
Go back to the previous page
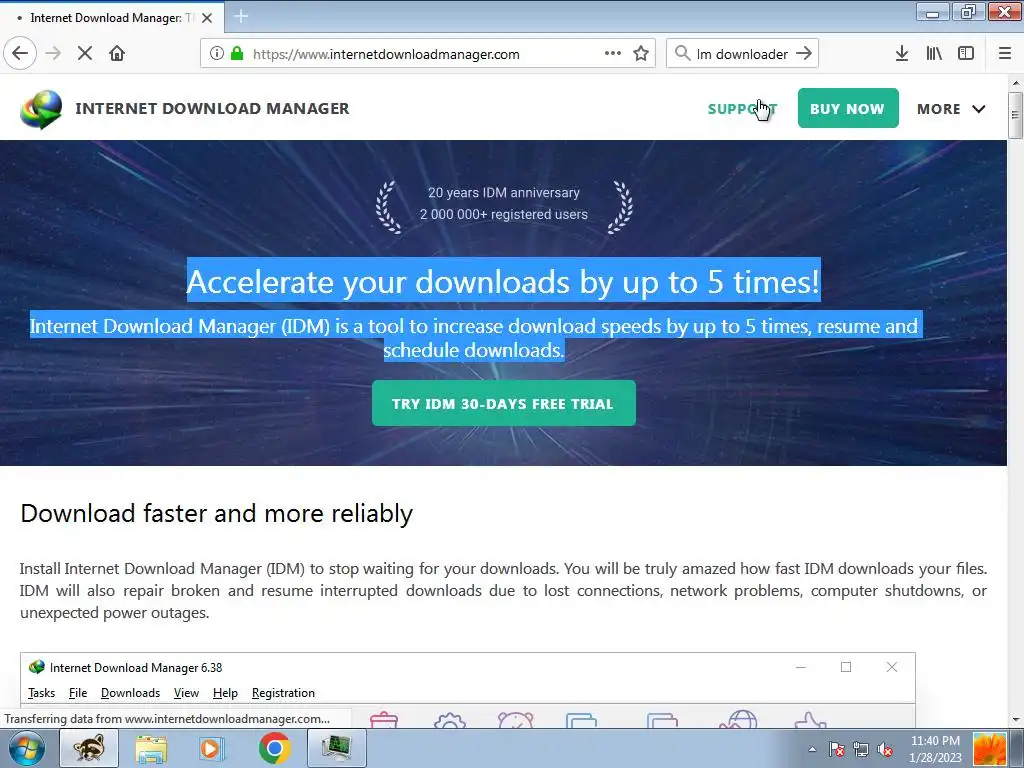click(20, 54)
